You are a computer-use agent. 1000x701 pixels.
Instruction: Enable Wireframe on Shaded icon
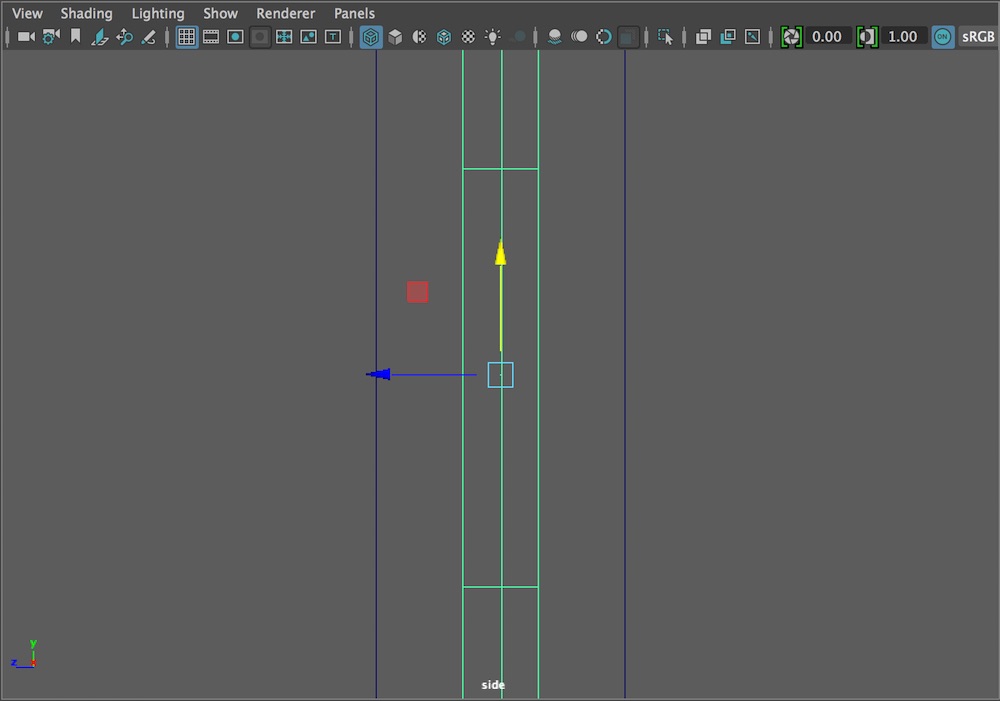(444, 37)
